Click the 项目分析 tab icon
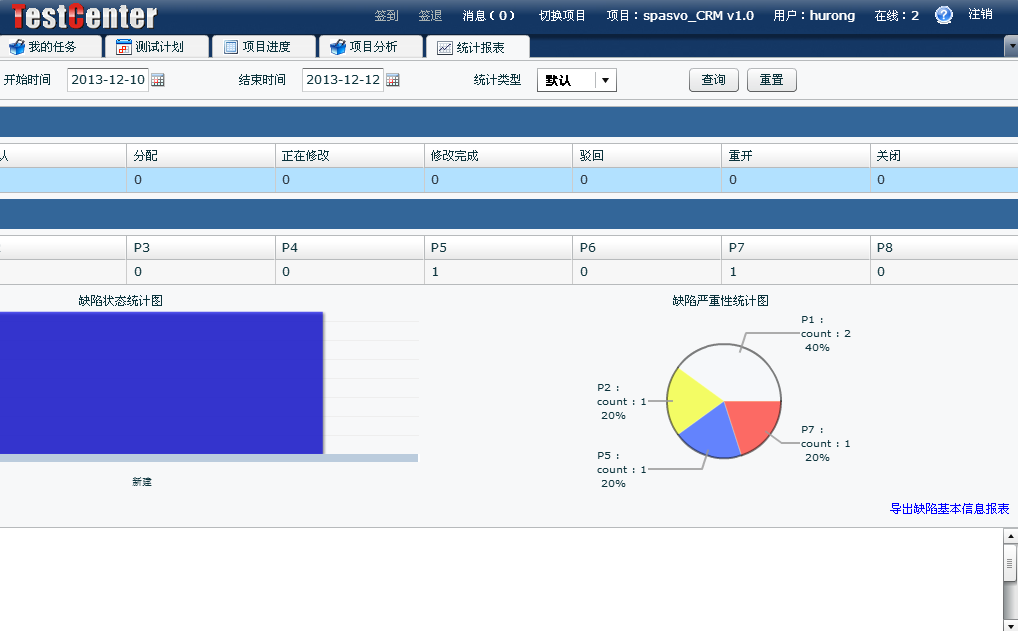Viewport: 1018px width, 631px height. pyautogui.click(x=338, y=47)
